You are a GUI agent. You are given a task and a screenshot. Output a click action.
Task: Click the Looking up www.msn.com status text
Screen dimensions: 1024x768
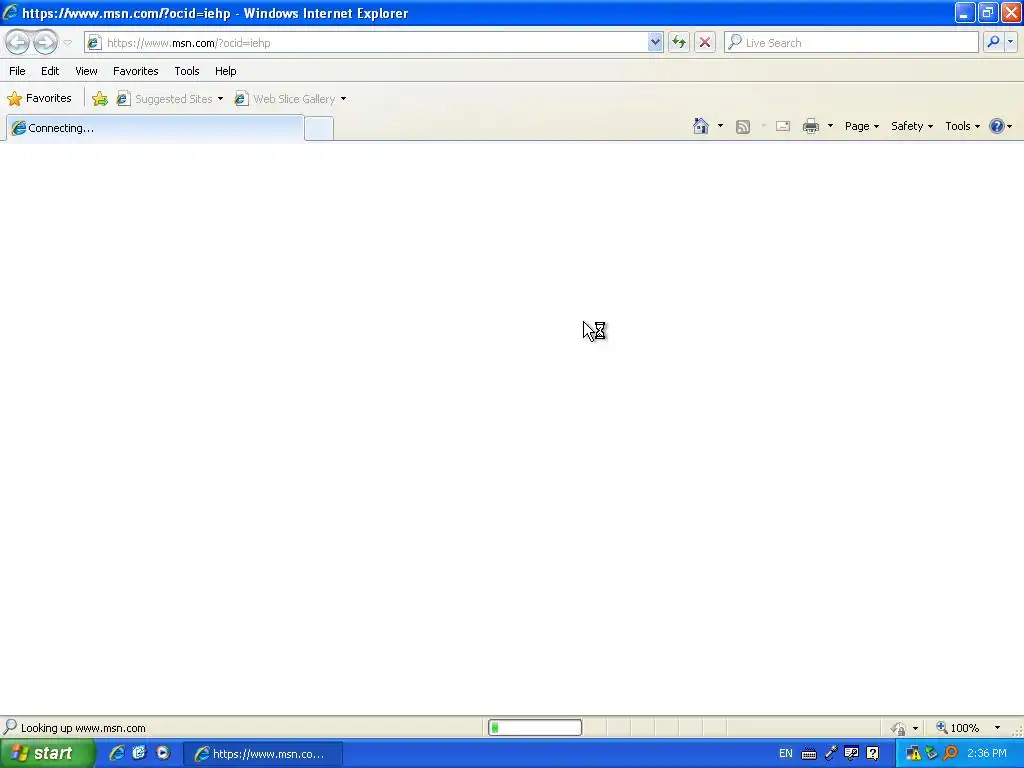click(83, 728)
